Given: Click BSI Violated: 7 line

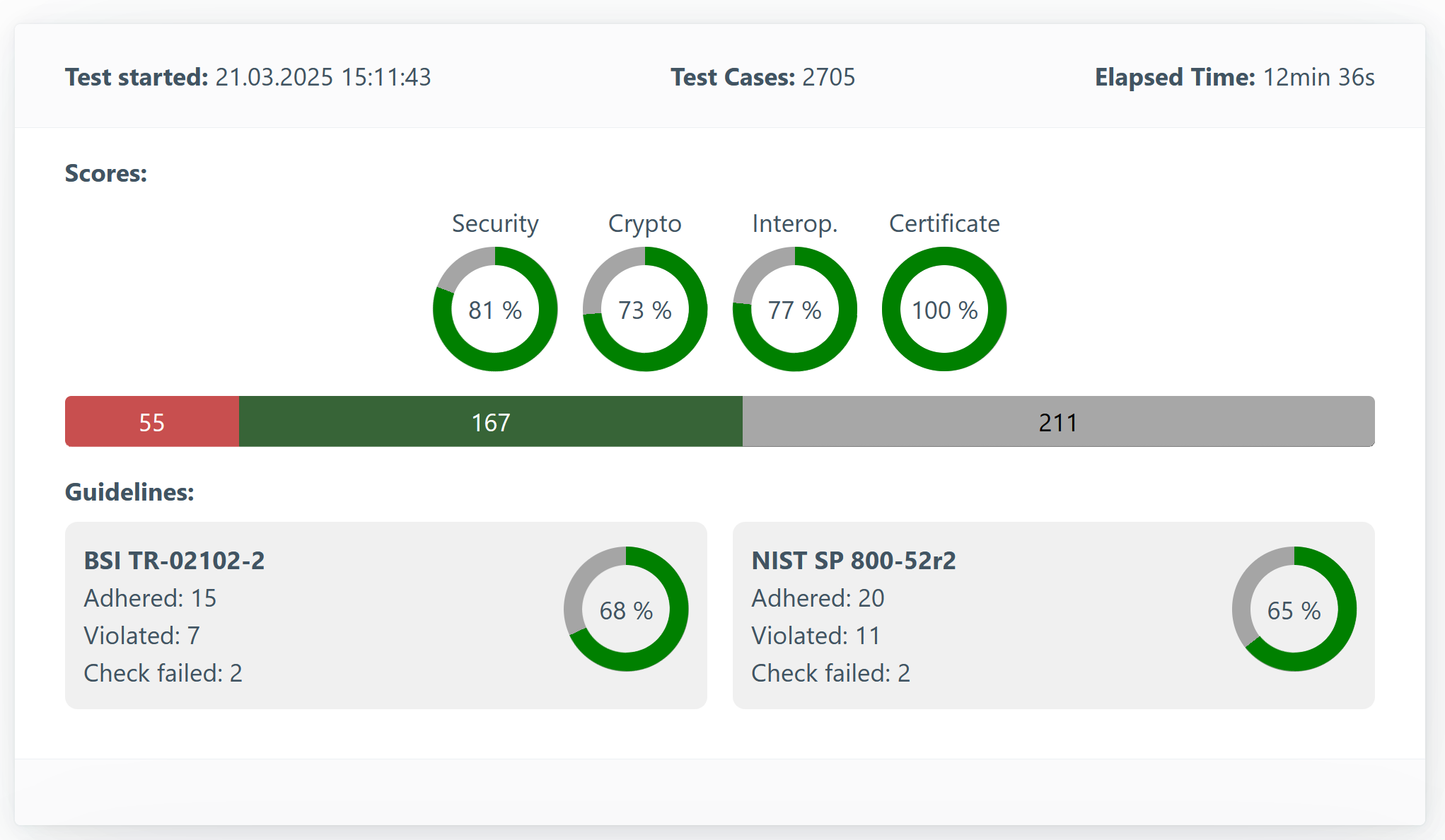Looking at the screenshot, I should click(141, 636).
